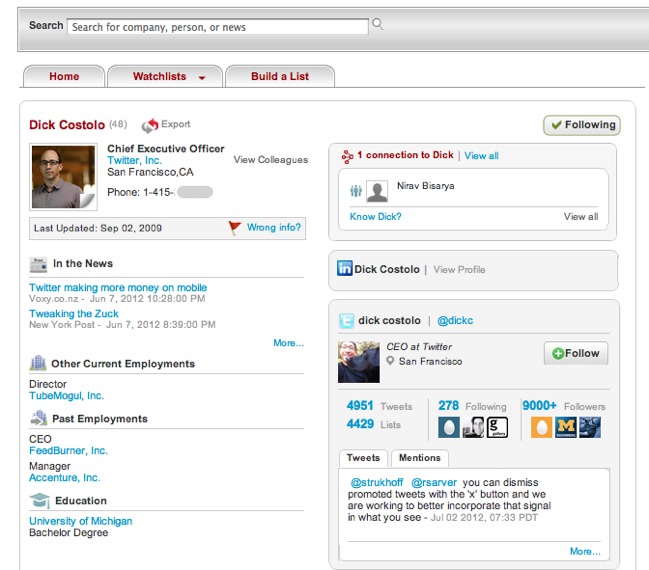Click the 'Chief Executive Officer' title text

pos(166,149)
